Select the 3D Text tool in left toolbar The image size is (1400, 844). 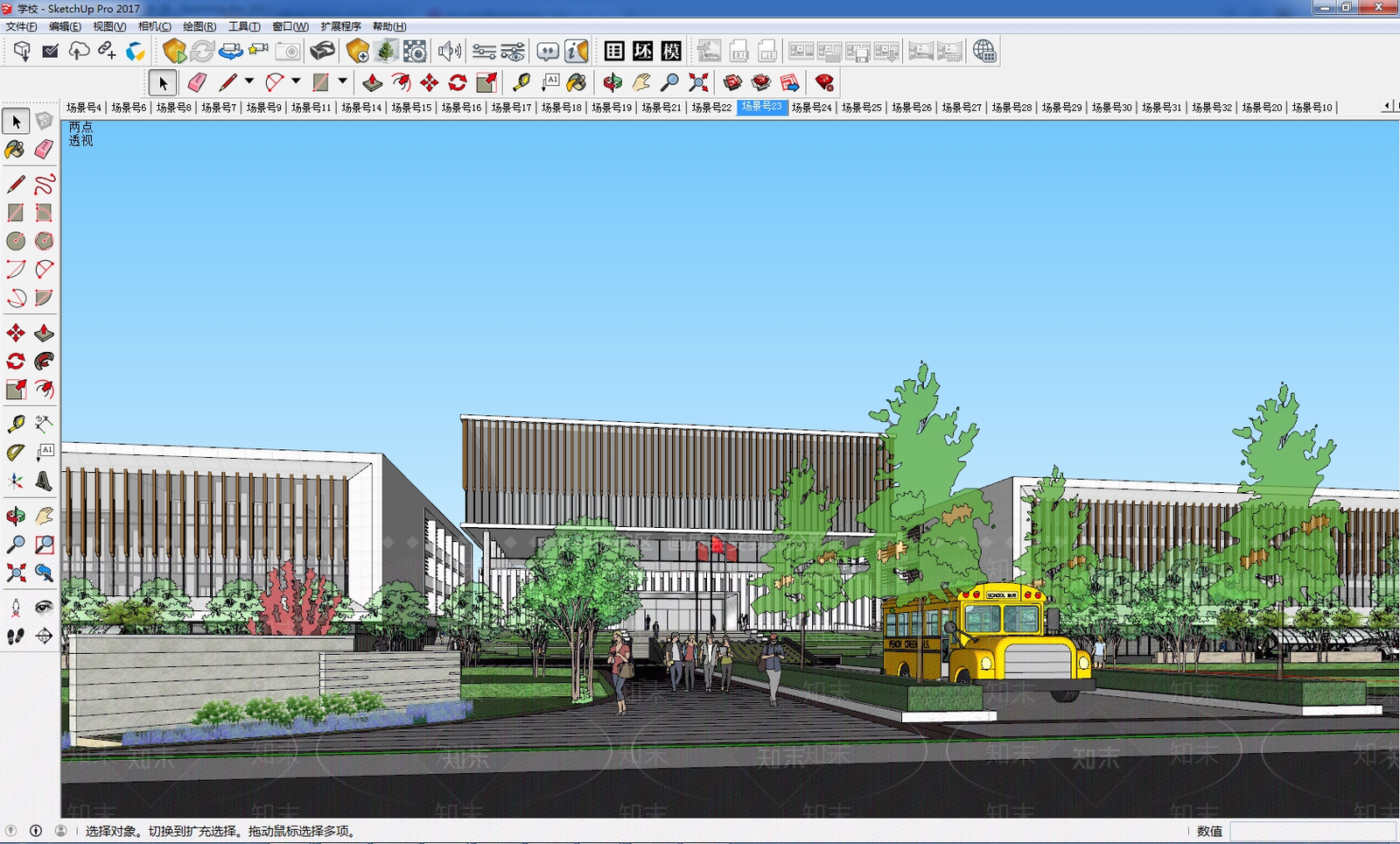point(44,480)
